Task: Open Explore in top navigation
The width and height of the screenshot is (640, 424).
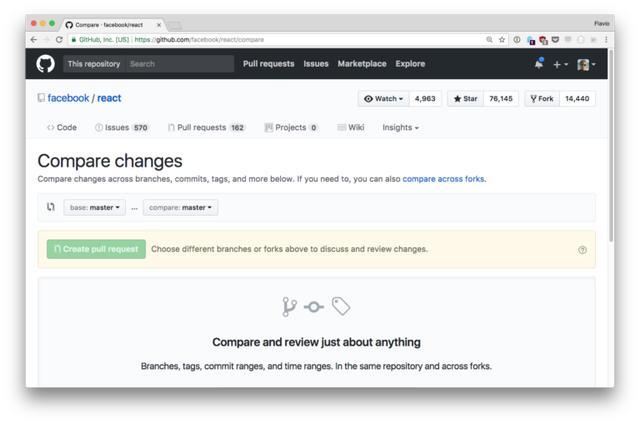Action: [410, 64]
